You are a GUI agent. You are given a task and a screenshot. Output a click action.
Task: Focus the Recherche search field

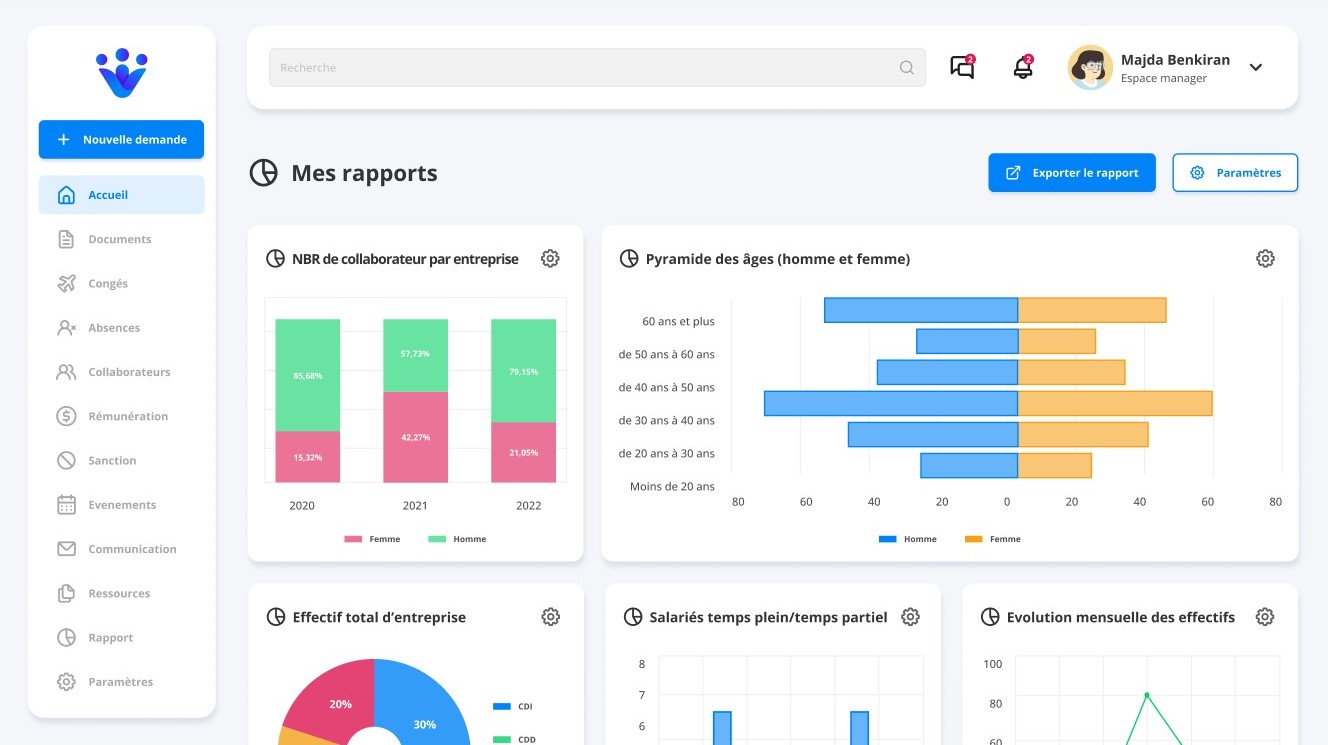597,68
